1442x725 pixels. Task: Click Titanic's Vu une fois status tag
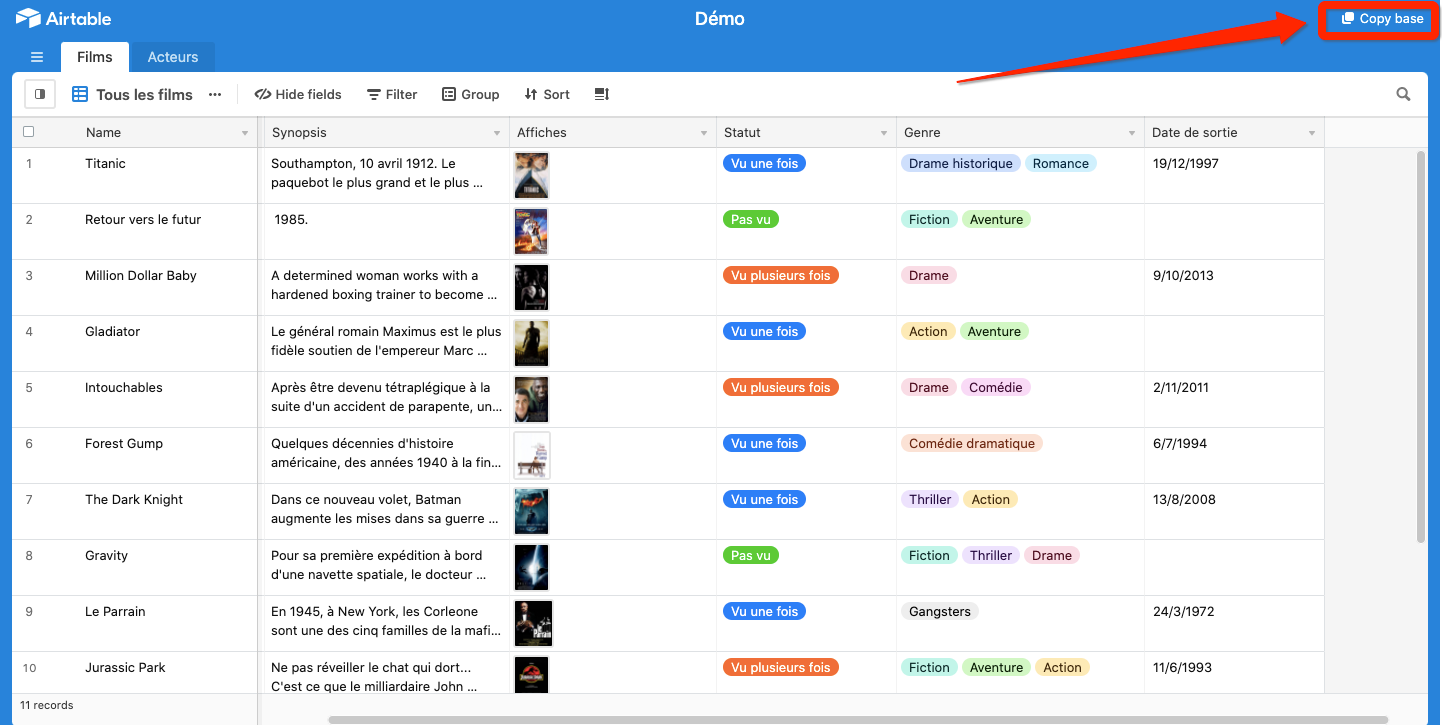pos(764,163)
